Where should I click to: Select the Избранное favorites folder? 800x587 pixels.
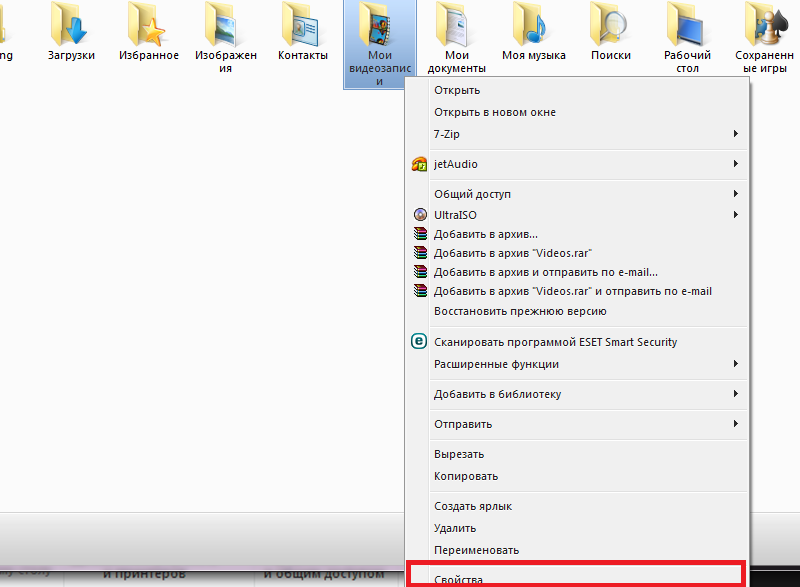coord(148,27)
